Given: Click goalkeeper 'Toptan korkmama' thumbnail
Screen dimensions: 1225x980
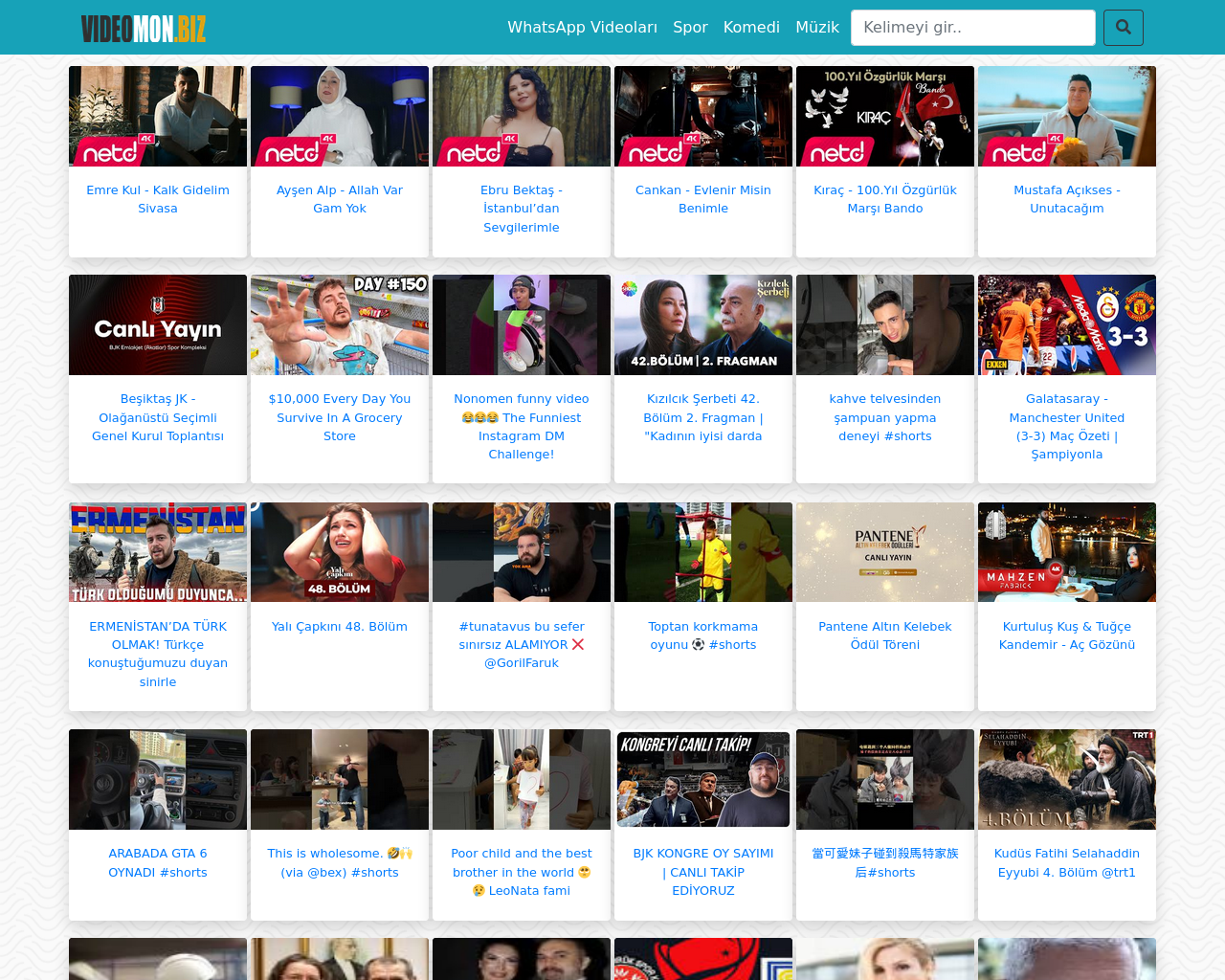Looking at the screenshot, I should coord(703,552).
